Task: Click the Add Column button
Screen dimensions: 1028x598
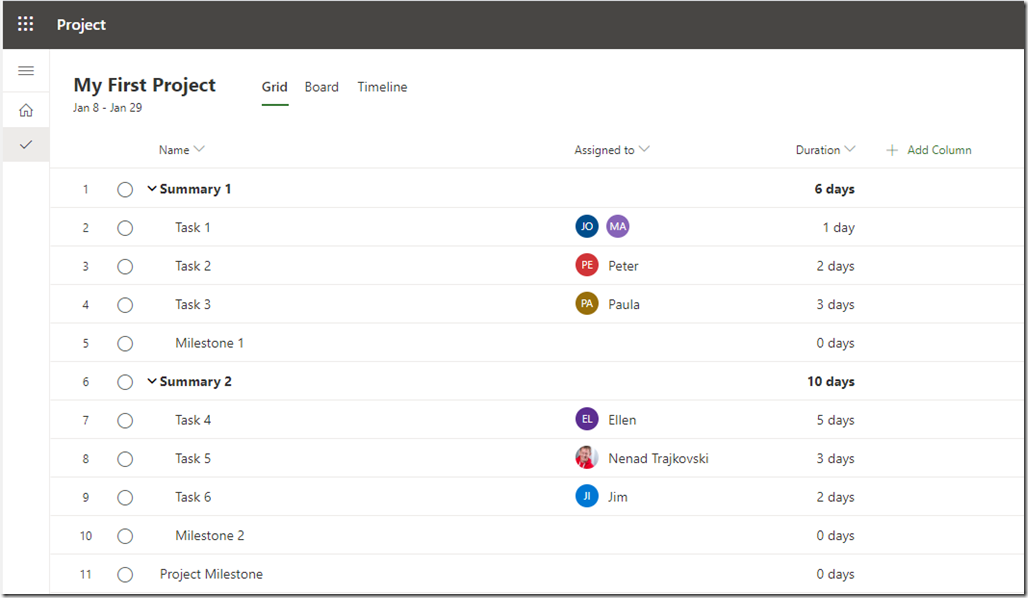Action: [929, 150]
